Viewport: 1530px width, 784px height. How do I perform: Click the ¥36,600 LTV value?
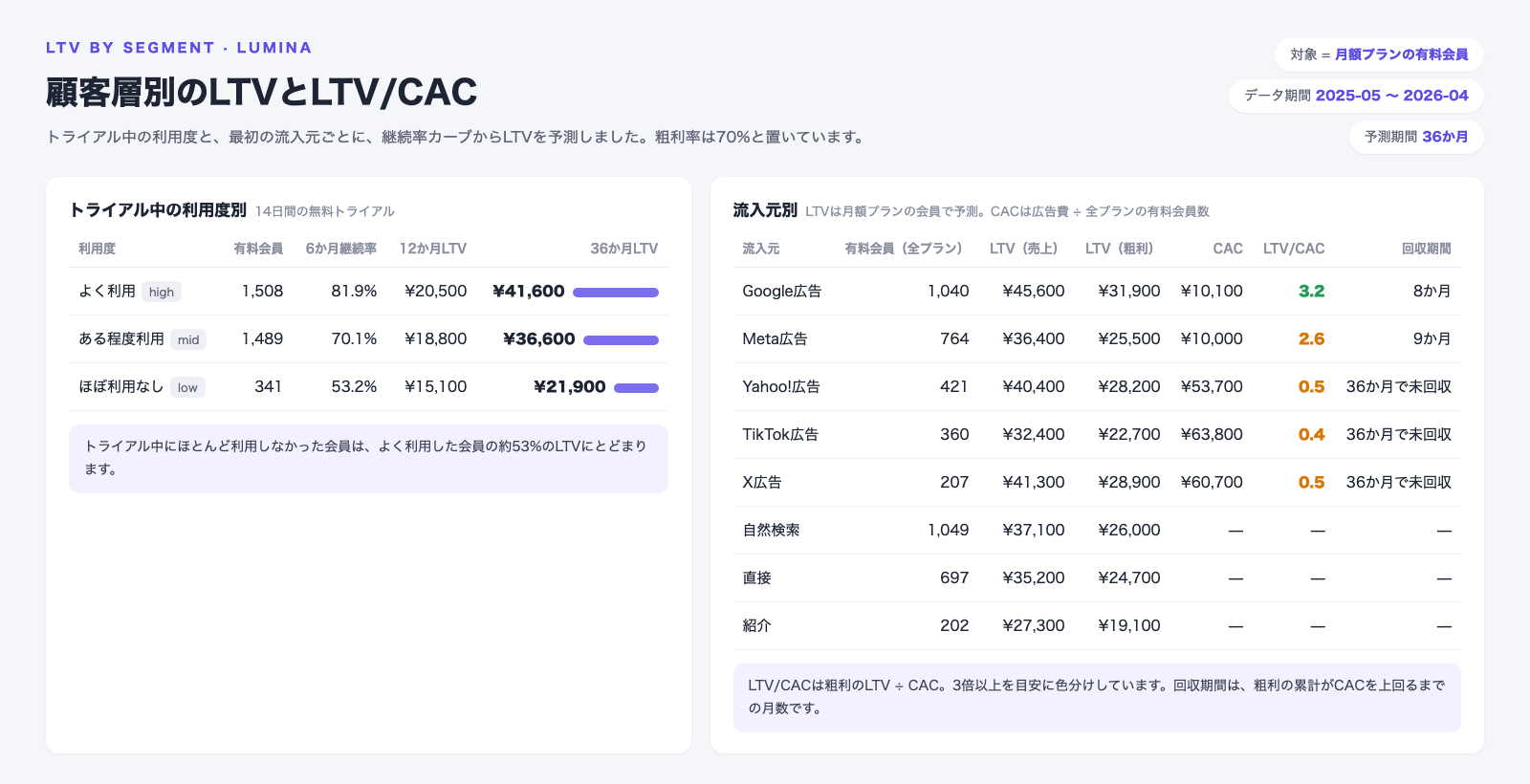pyautogui.click(x=539, y=338)
